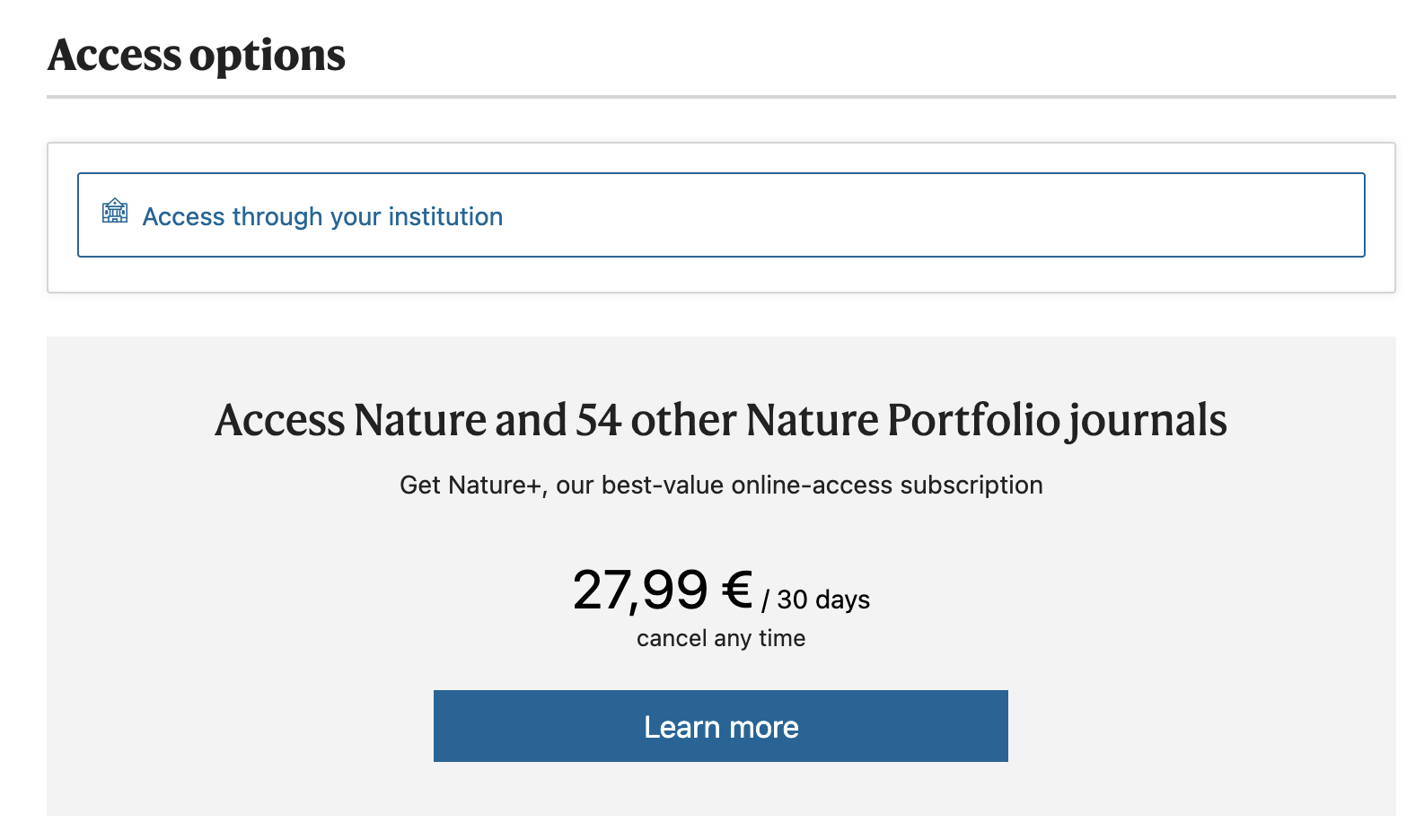Click 'best-value' in the subscription subtitle
This screenshot has width=1424, height=840.
click(x=663, y=486)
